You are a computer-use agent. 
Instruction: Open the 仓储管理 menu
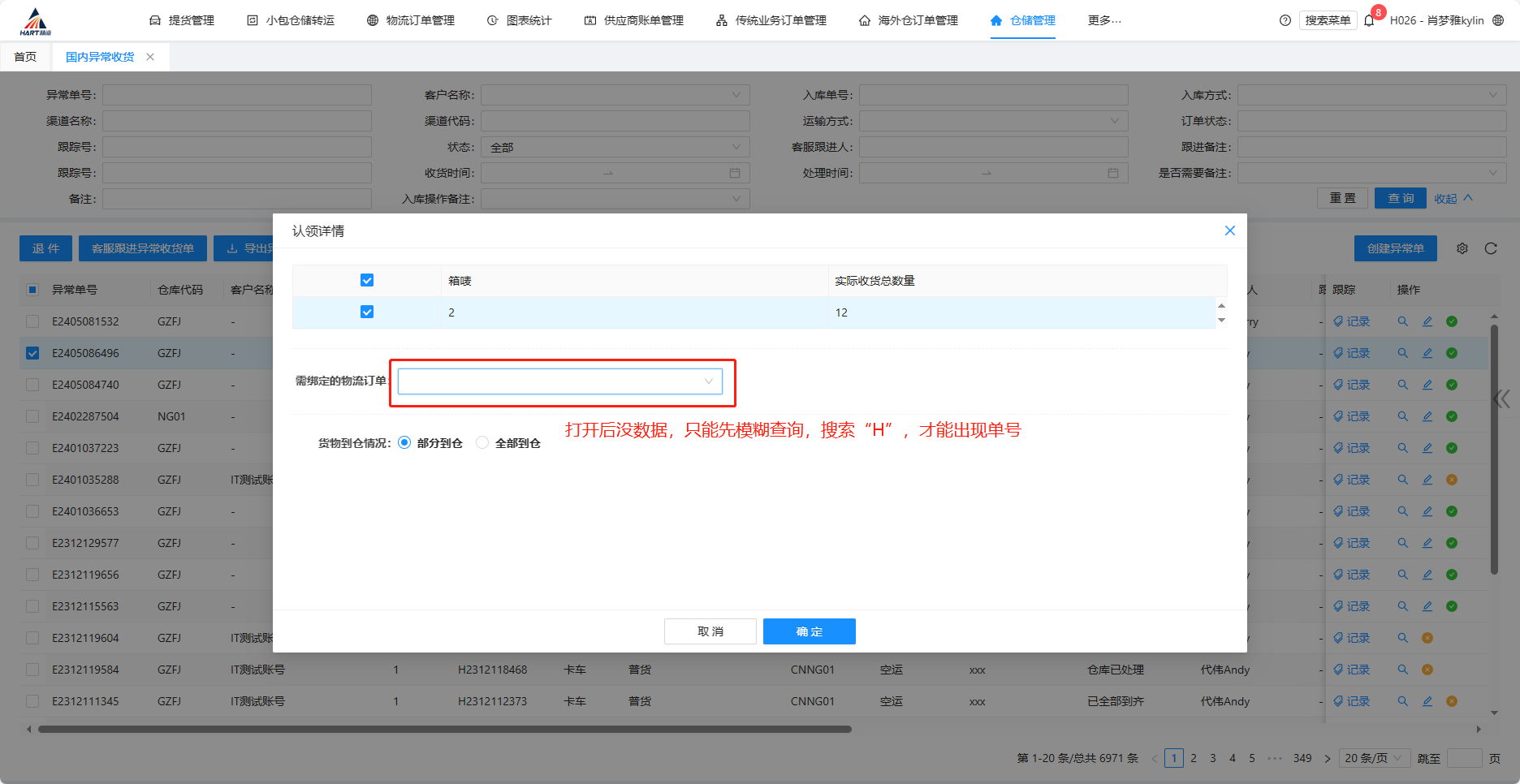(x=1023, y=20)
